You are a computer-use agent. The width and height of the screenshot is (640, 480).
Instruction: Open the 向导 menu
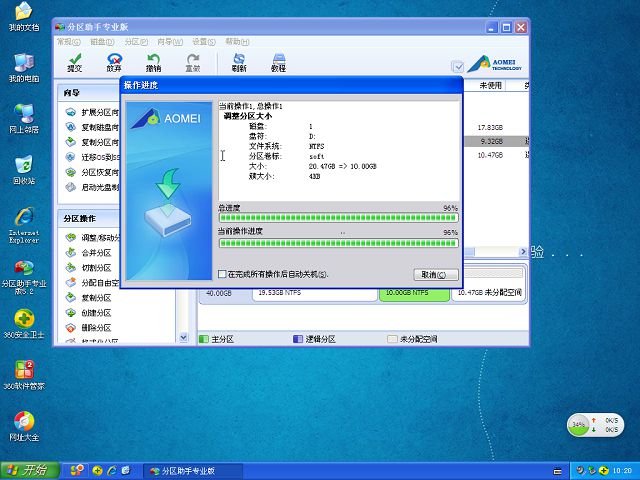point(170,42)
